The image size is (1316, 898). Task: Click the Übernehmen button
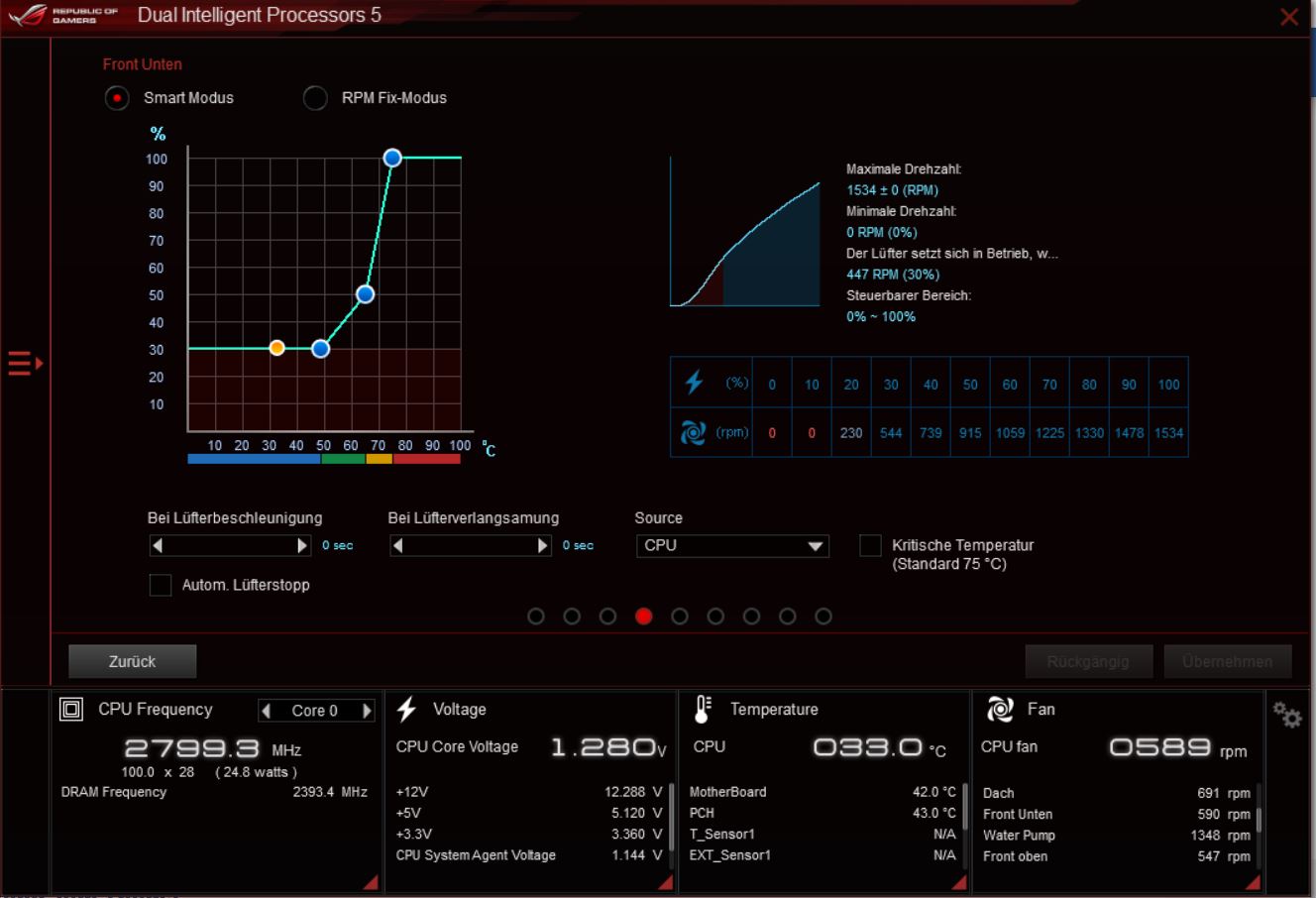coord(1228,661)
